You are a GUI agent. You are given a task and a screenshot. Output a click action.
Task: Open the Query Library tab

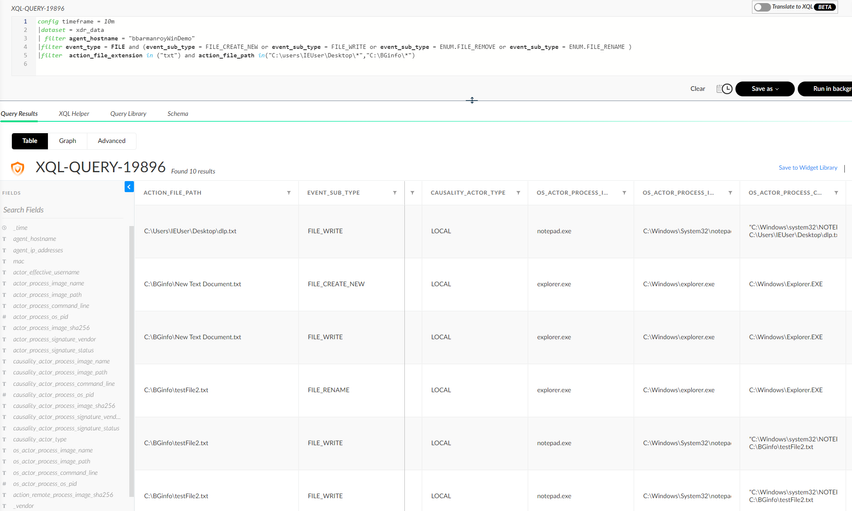128,114
